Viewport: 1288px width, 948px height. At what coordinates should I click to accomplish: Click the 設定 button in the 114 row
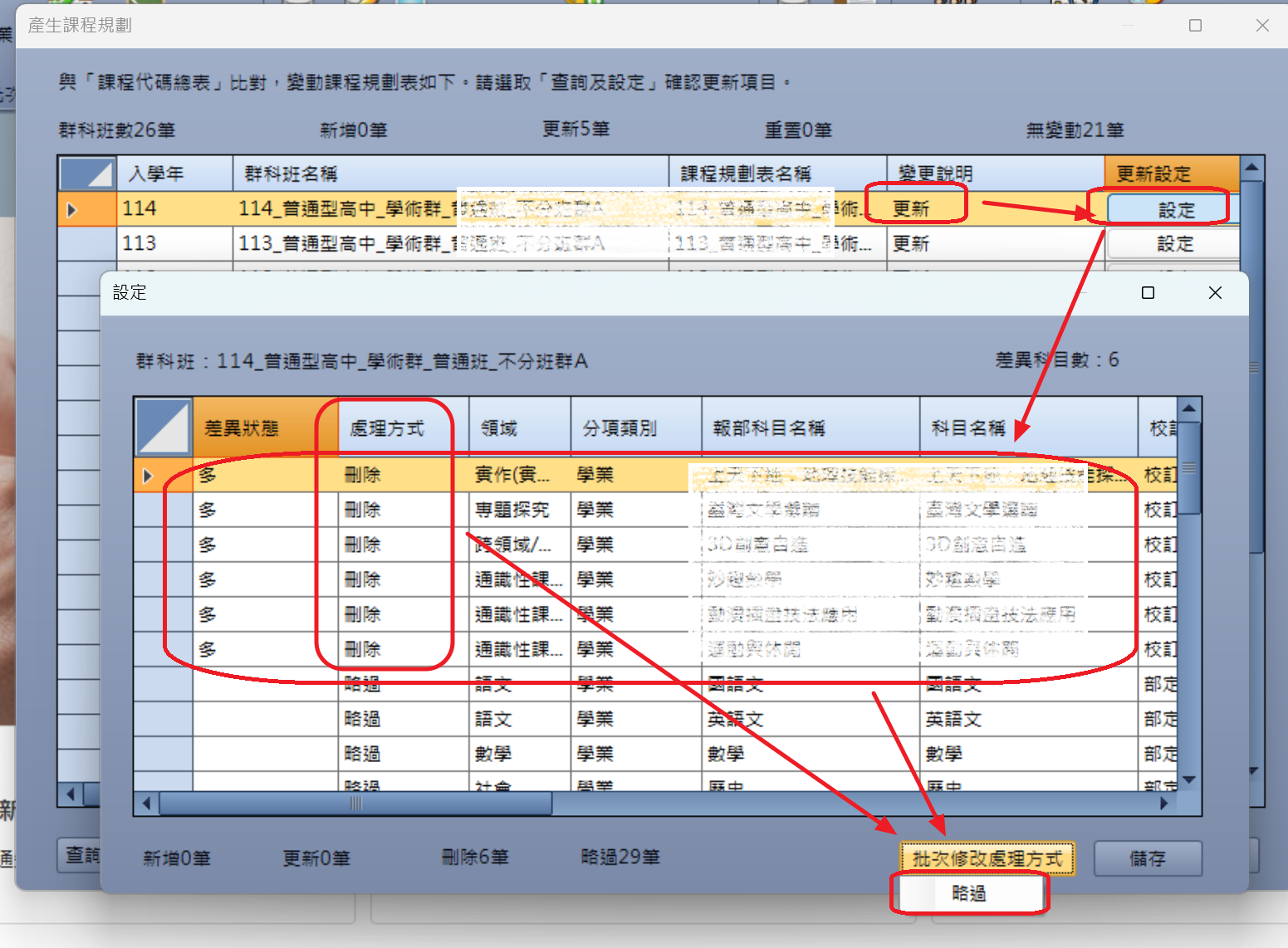1174,209
